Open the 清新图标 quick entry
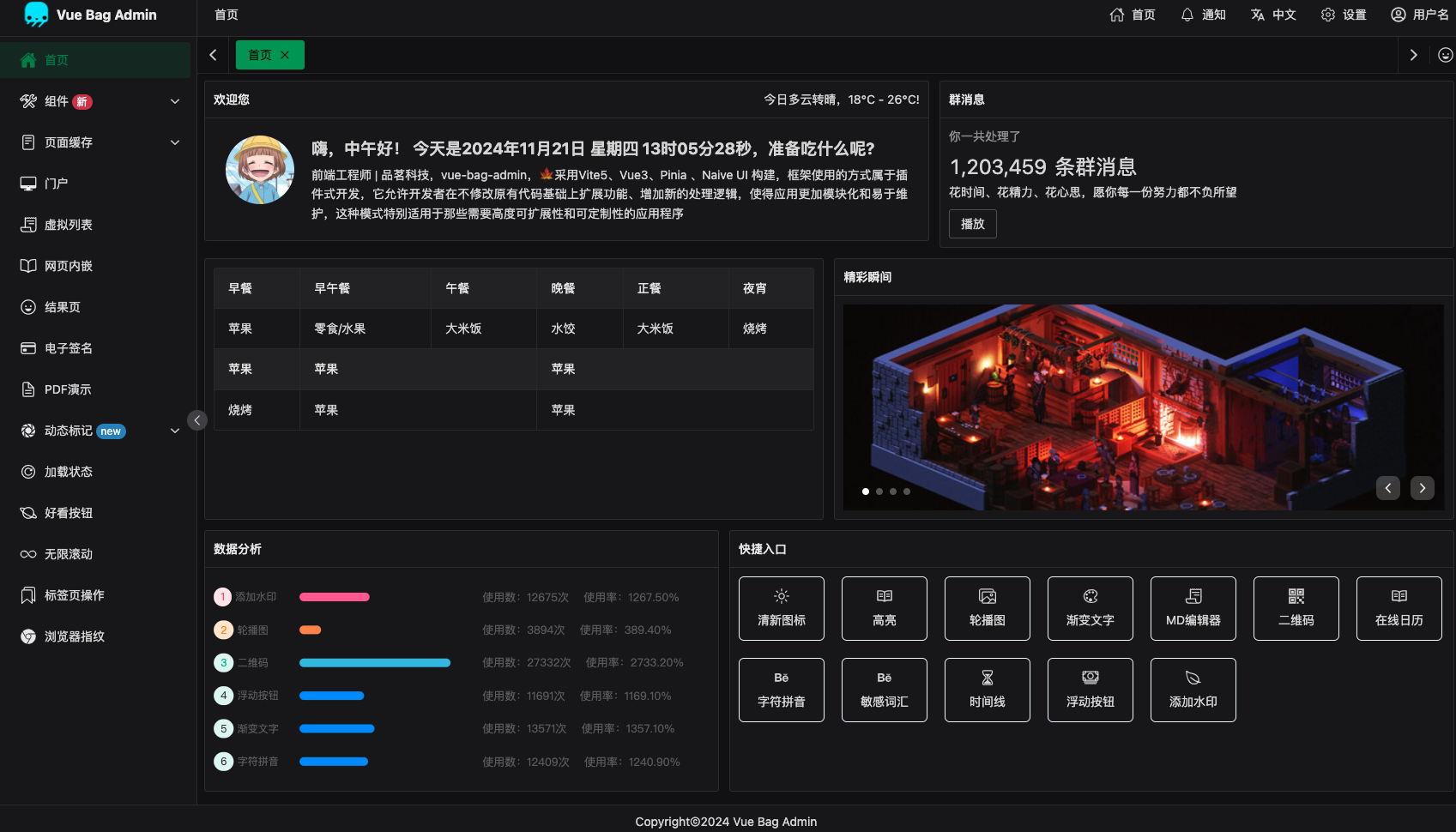 pyautogui.click(x=781, y=608)
